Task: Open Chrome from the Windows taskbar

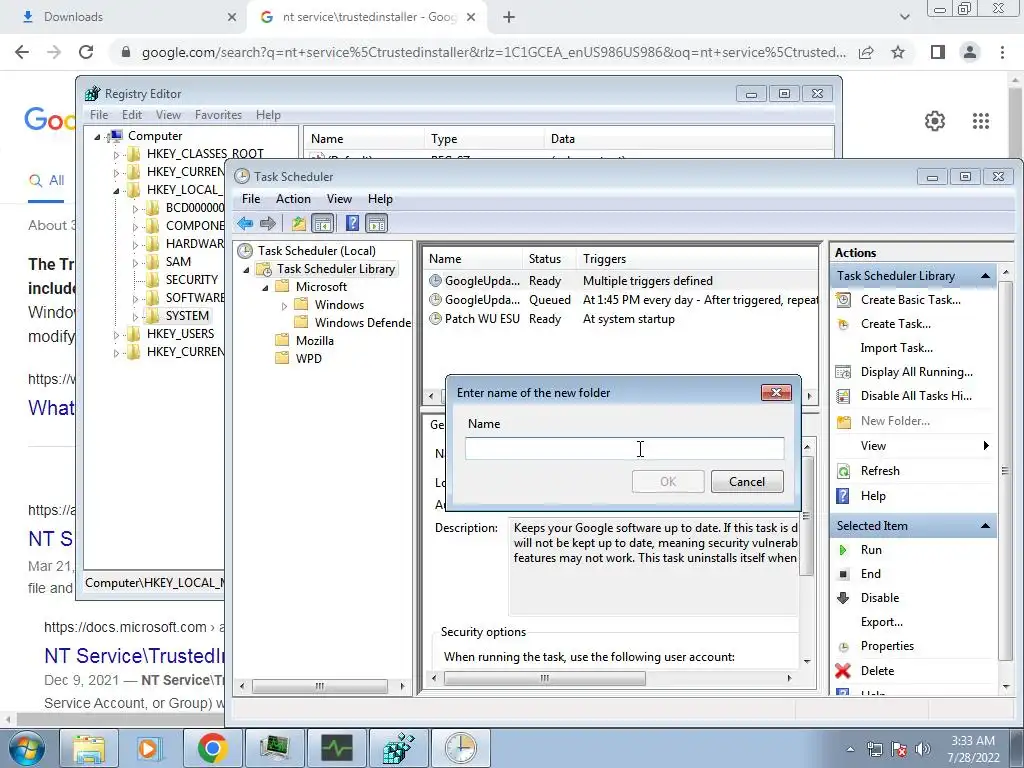Action: pos(212,748)
